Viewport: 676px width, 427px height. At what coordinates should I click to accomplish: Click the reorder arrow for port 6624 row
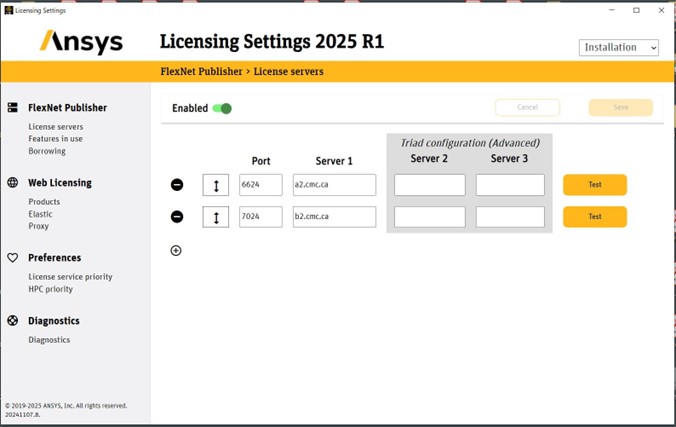pyautogui.click(x=216, y=185)
